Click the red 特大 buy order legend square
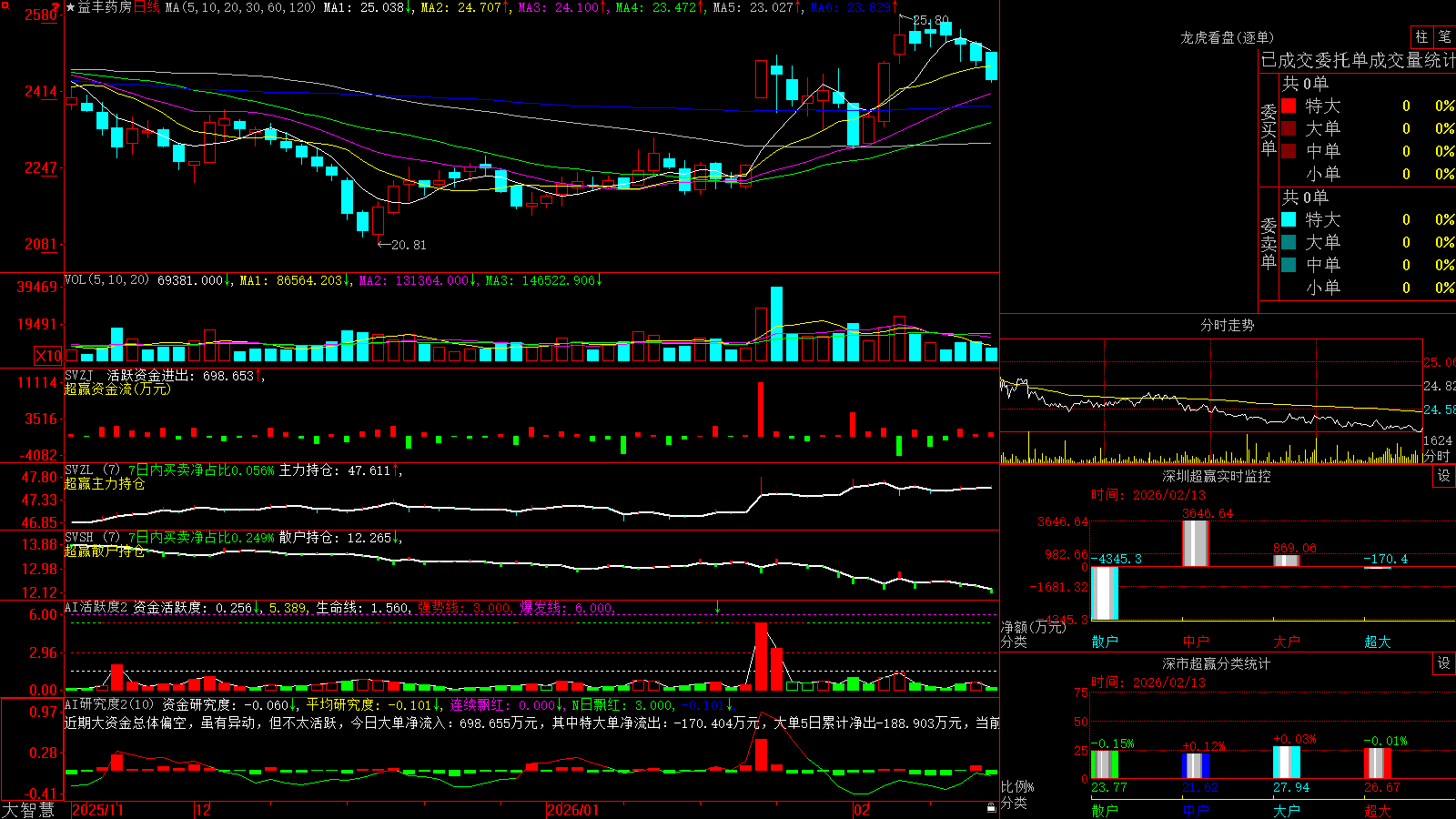Image resolution: width=1456 pixels, height=819 pixels. point(1289,106)
